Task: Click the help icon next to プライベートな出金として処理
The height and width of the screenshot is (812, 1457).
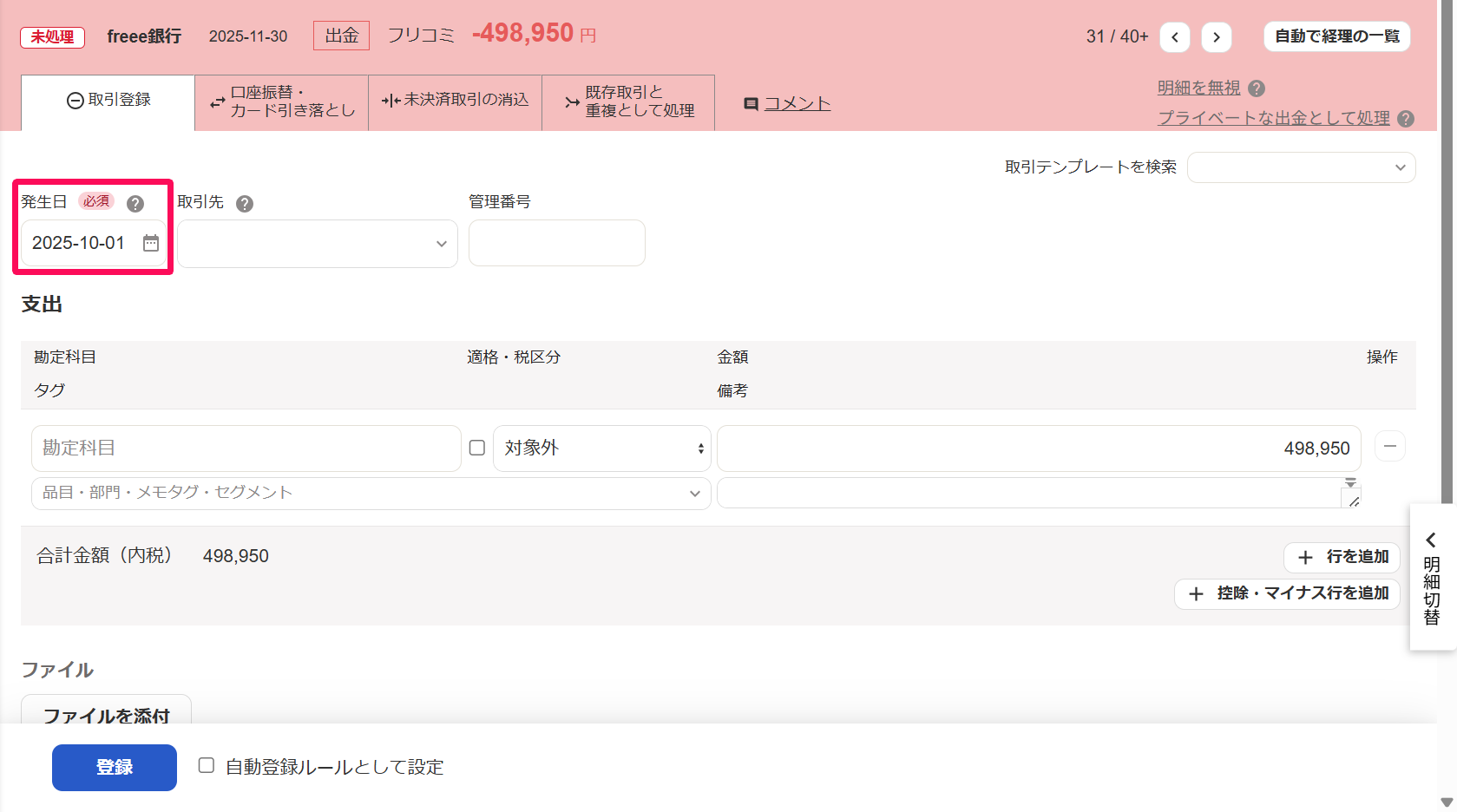Action: [1407, 119]
